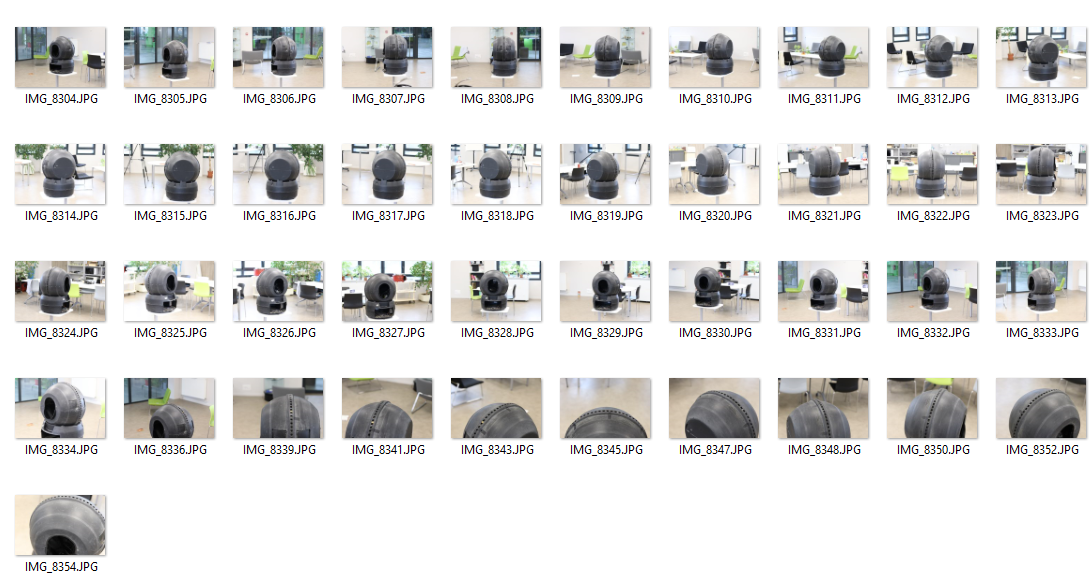
Task: Click the IMG_8354.JPG file name text
Action: pos(61,566)
